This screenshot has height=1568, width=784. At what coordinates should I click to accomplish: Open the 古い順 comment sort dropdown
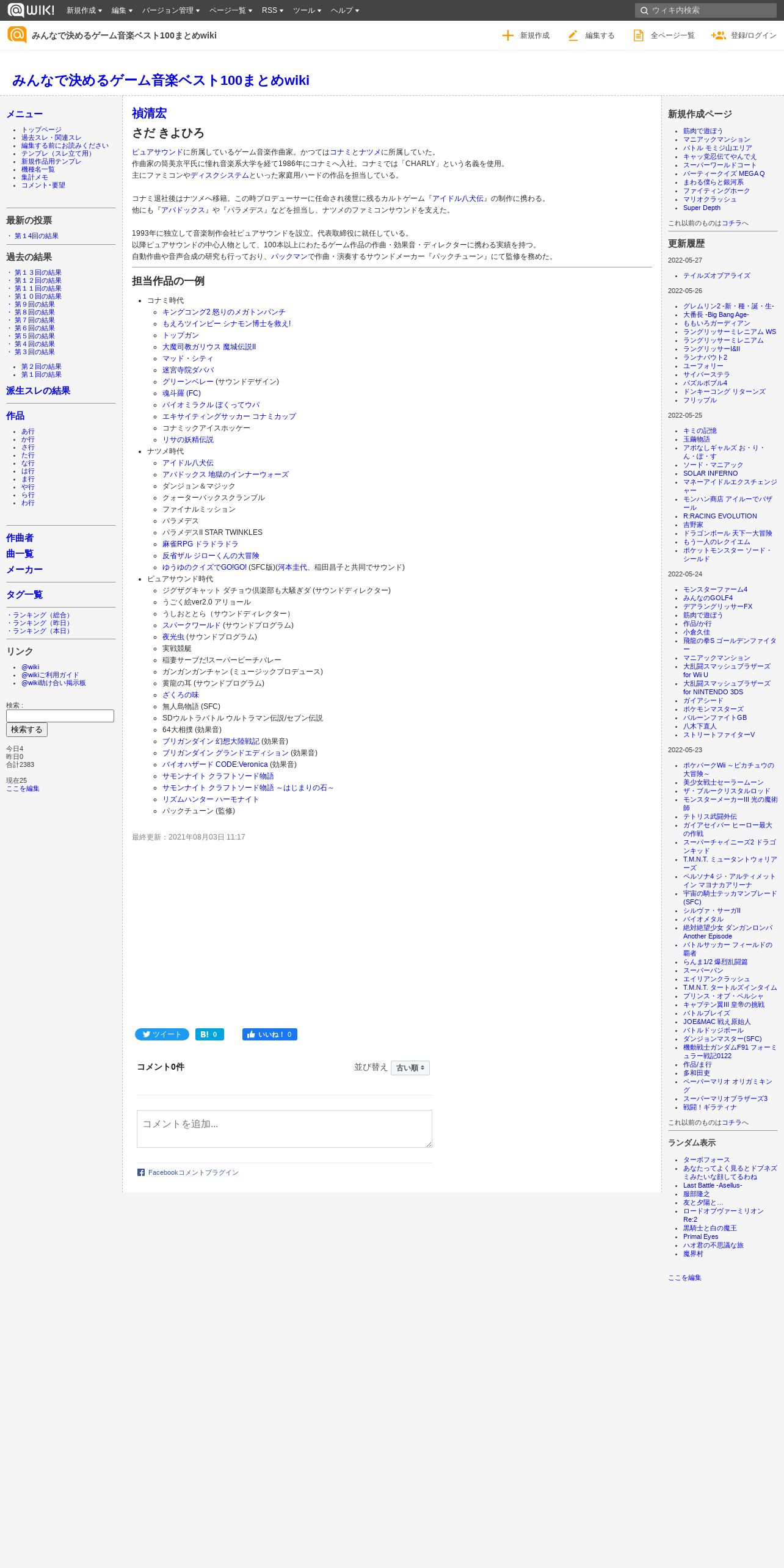point(410,1068)
